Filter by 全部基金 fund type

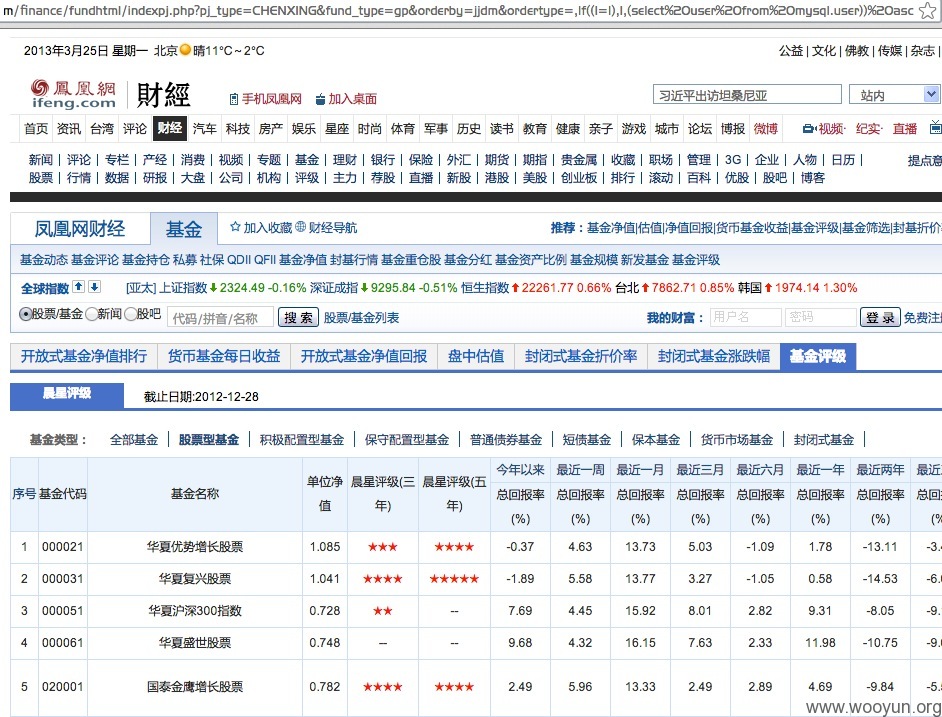(x=133, y=439)
